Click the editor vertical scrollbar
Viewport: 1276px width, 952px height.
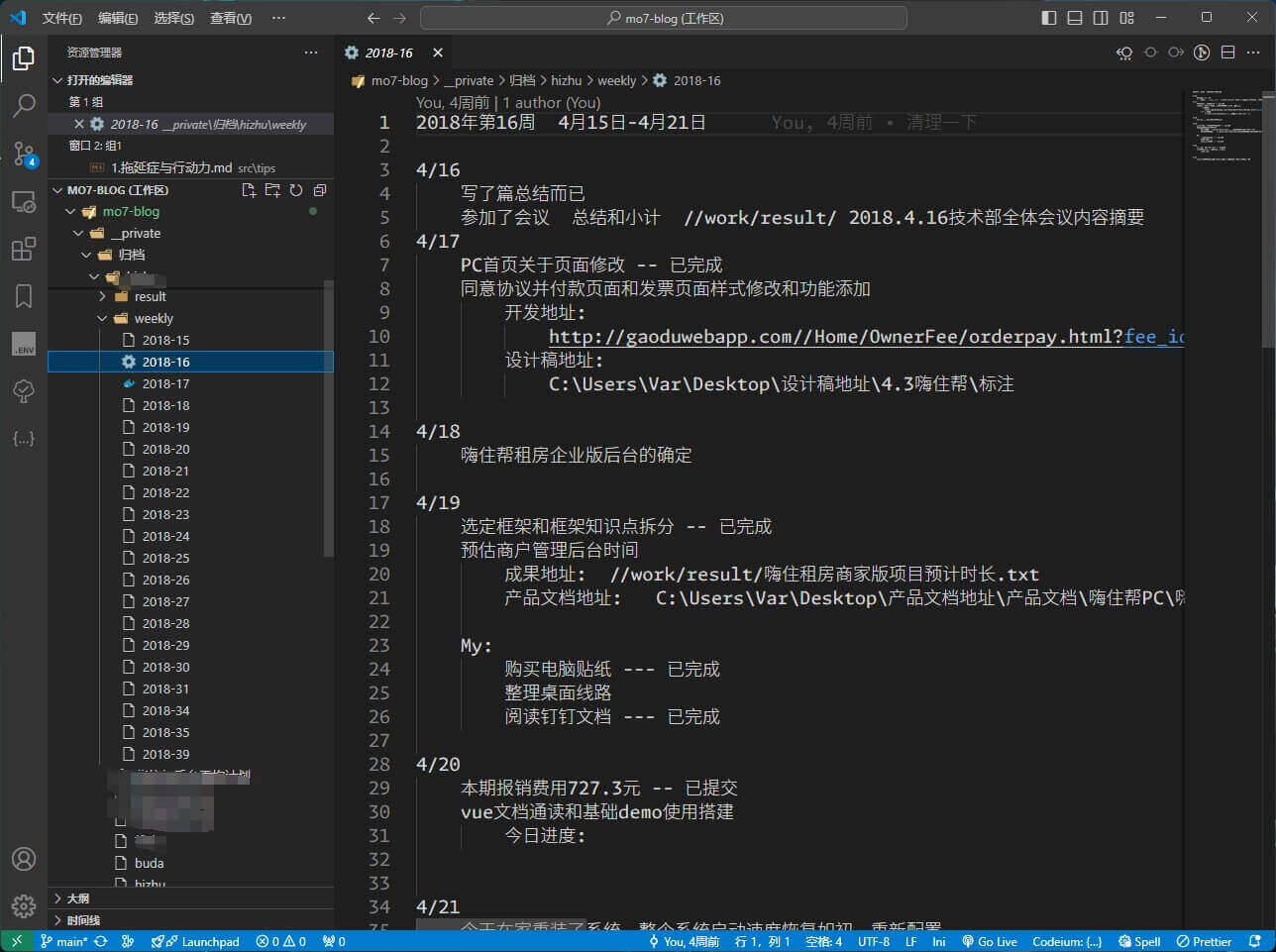pyautogui.click(x=1269, y=218)
